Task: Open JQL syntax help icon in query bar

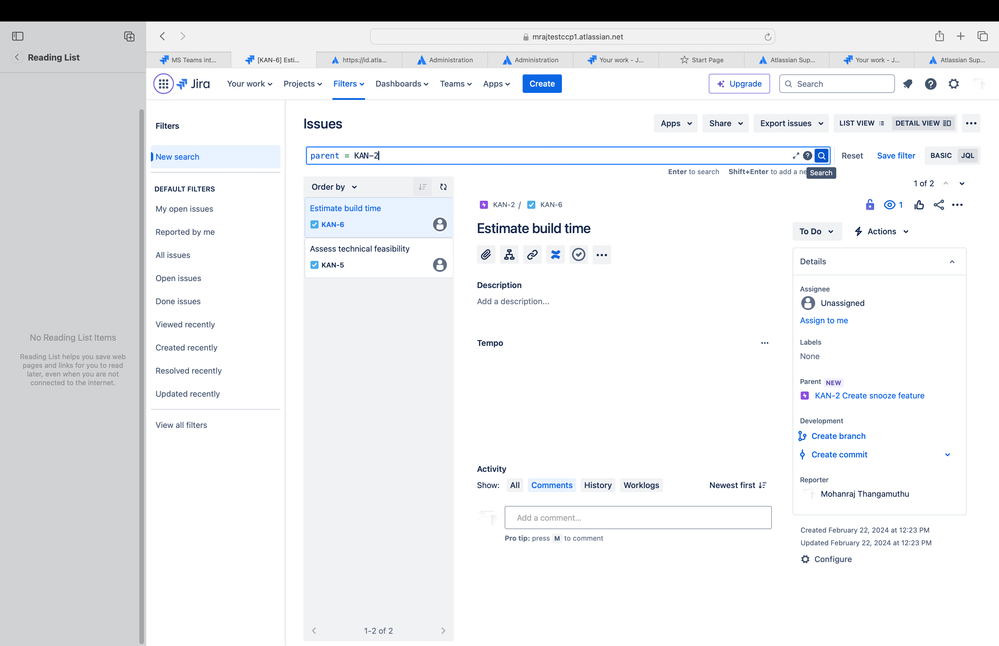Action: [807, 155]
